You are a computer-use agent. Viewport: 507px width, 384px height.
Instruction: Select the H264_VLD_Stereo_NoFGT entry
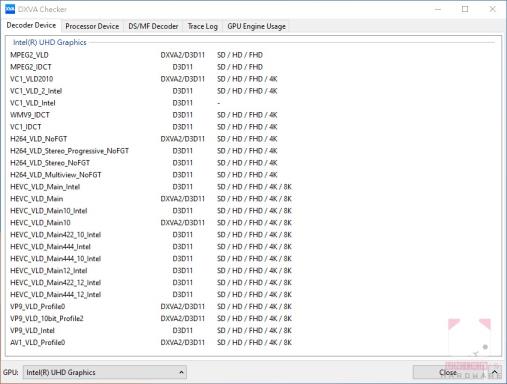[50, 163]
